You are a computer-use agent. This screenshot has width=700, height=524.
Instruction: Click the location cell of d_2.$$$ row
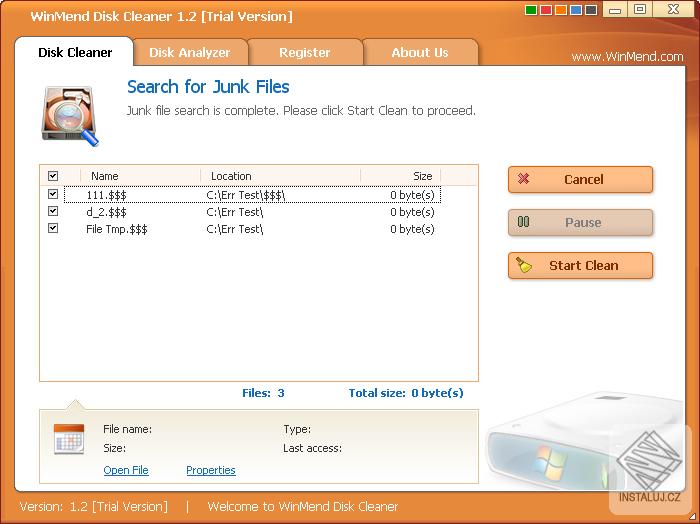[235, 212]
